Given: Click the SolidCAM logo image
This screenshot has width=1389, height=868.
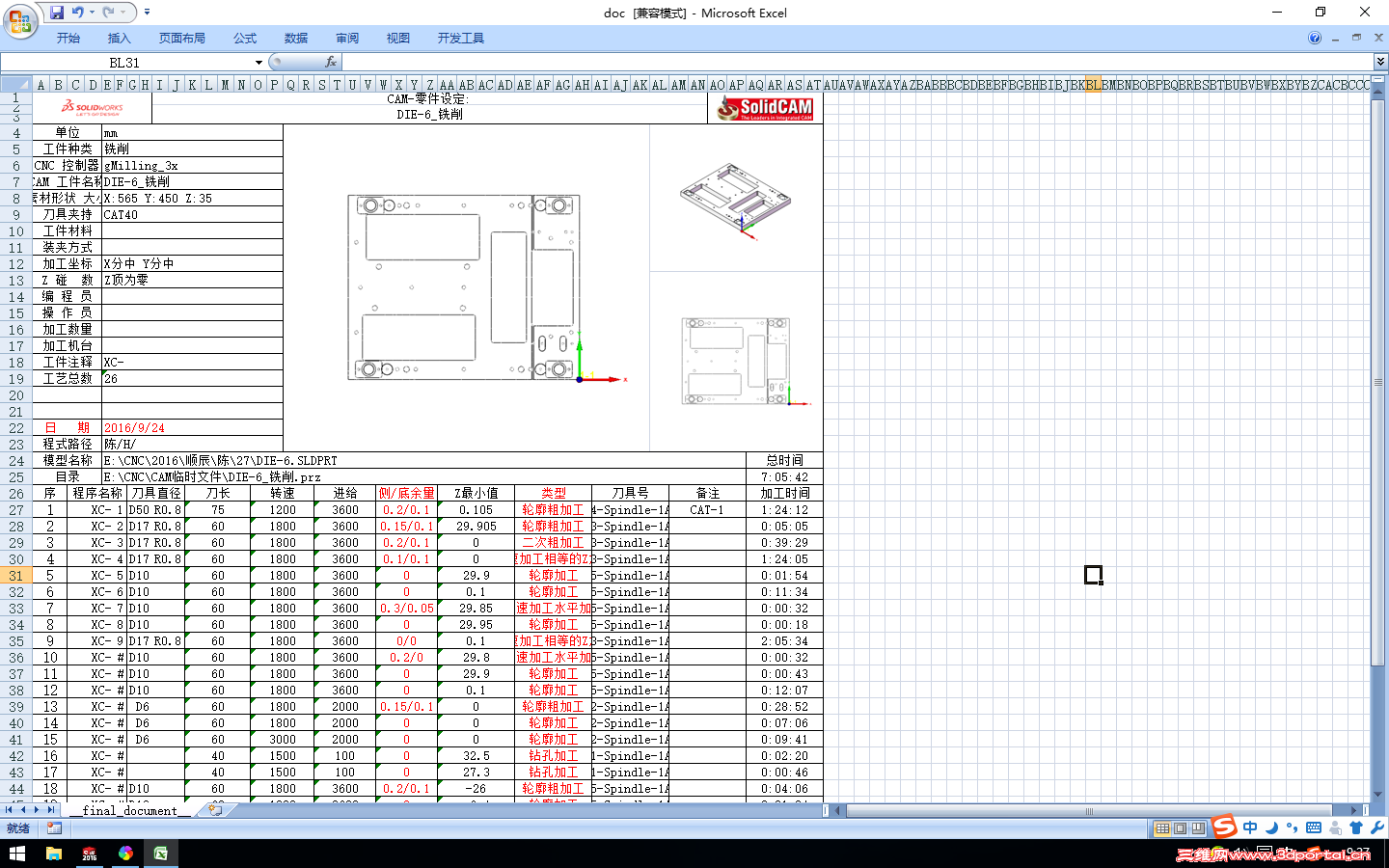Looking at the screenshot, I should pyautogui.click(x=765, y=109).
